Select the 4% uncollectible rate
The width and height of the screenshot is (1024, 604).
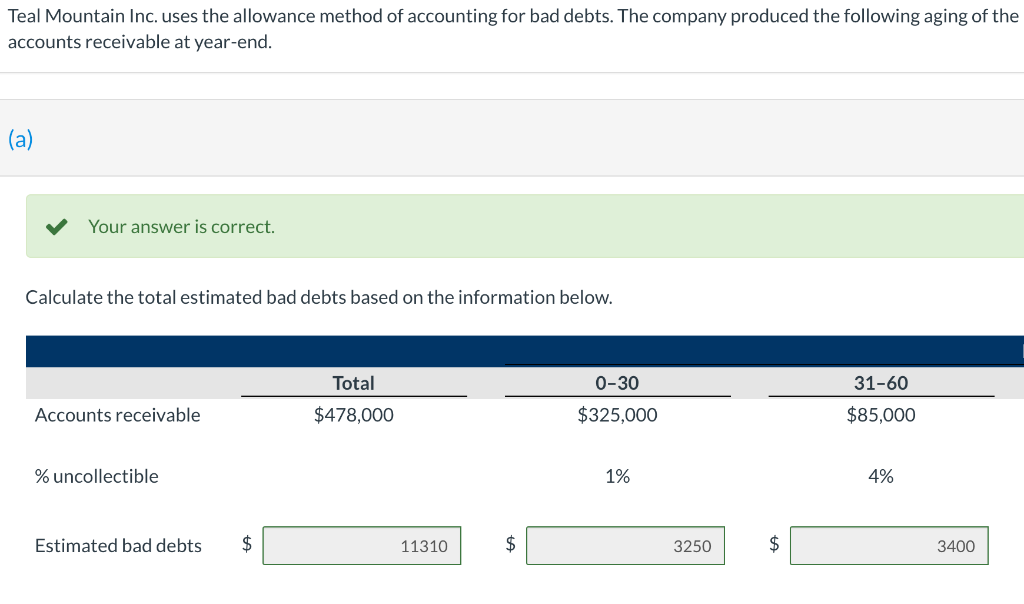[881, 477]
